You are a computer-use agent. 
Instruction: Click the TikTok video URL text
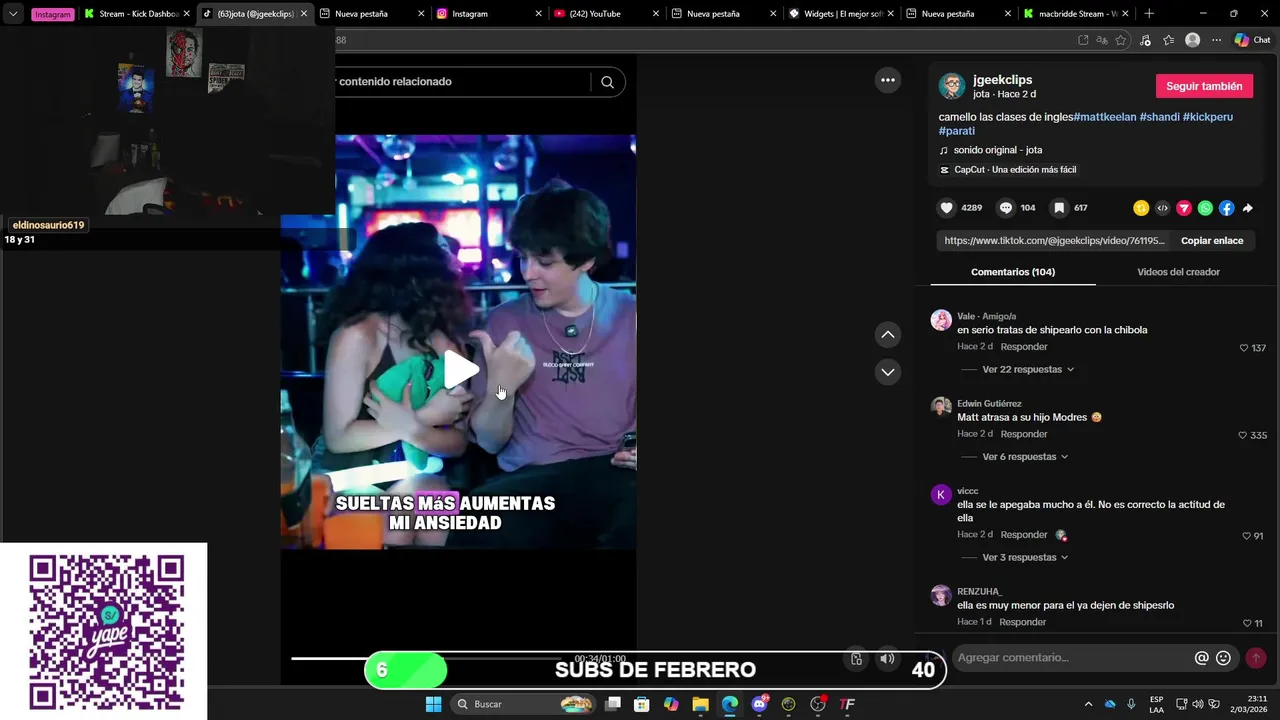click(x=1054, y=241)
